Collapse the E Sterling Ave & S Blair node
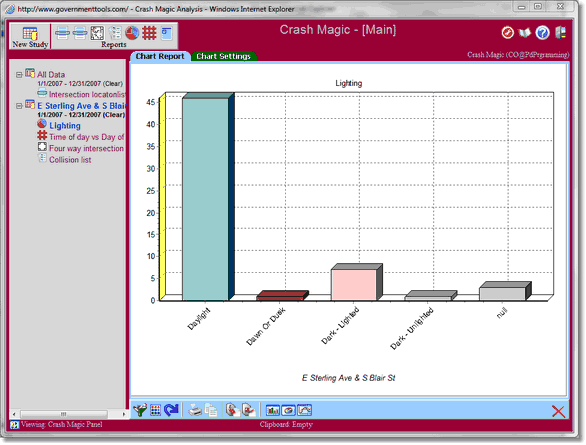586x445 pixels. [x=19, y=106]
